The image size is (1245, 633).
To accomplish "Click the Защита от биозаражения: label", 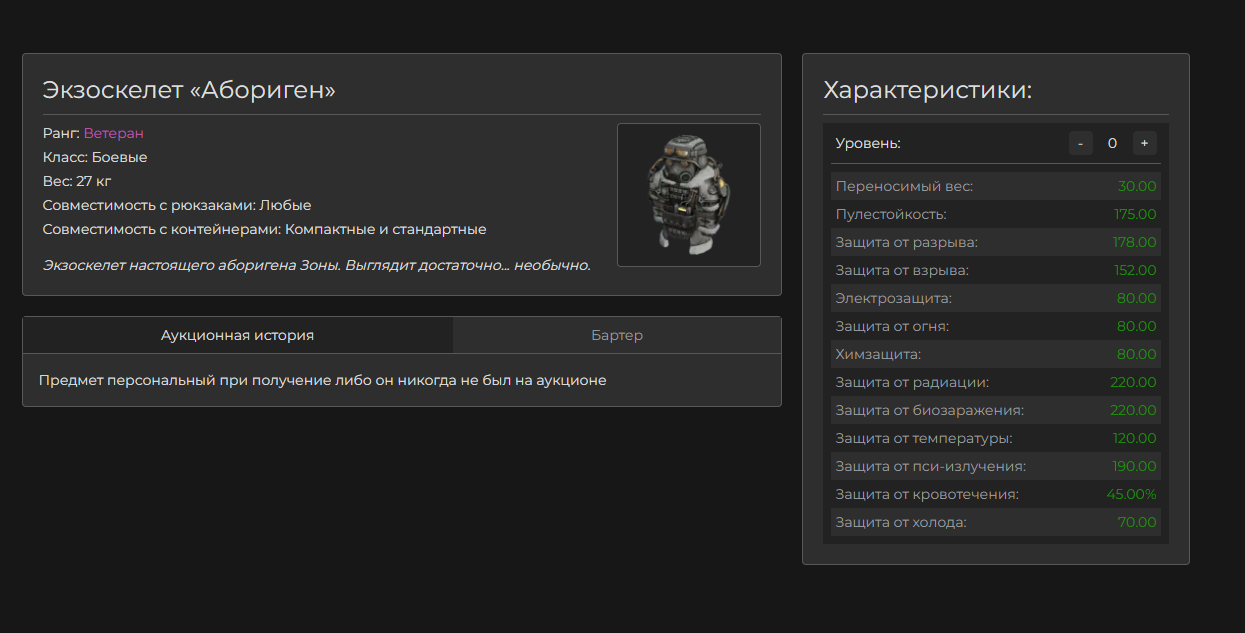I will [x=930, y=410].
